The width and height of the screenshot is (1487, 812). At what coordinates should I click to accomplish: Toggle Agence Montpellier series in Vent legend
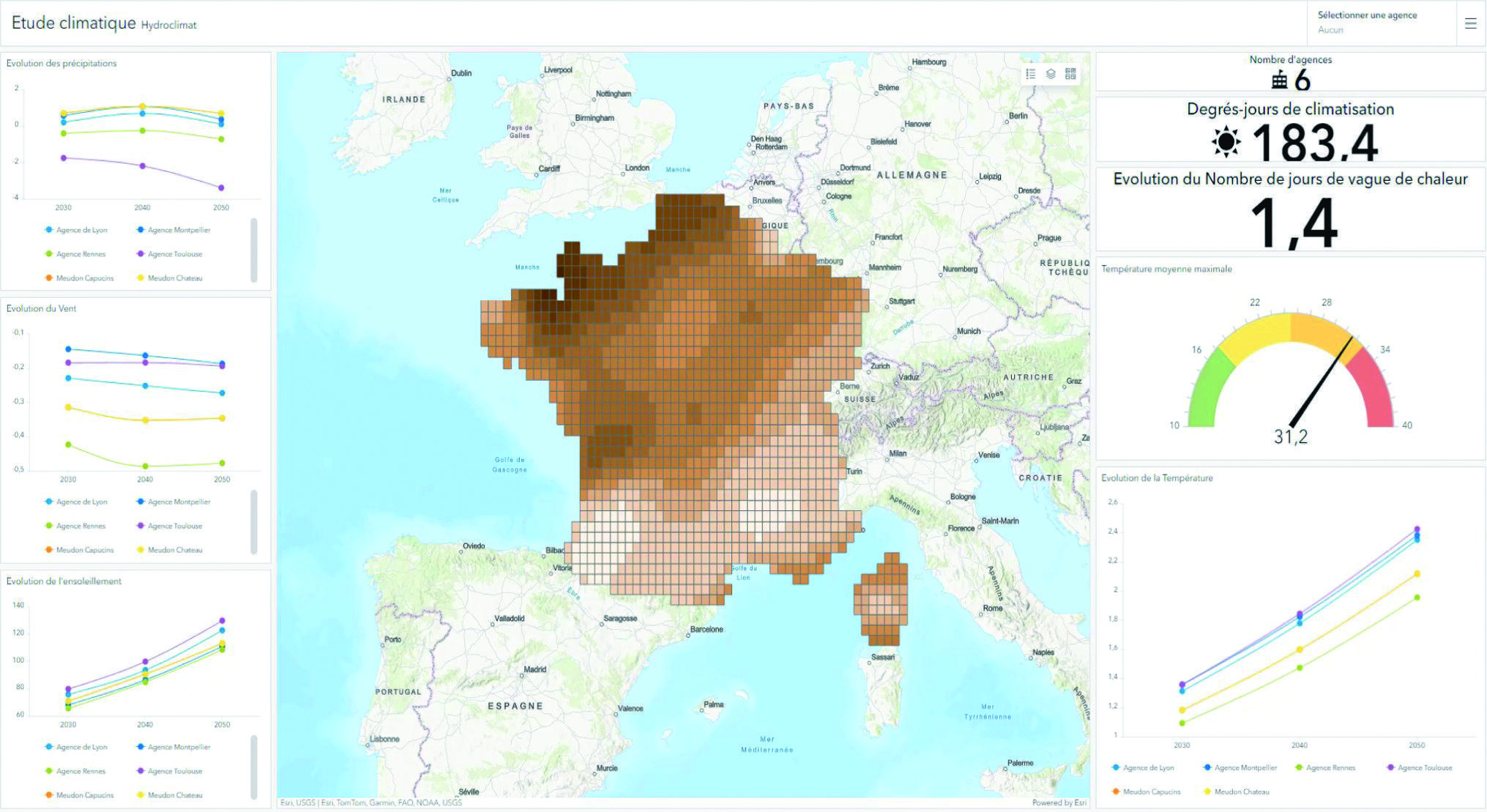[174, 502]
